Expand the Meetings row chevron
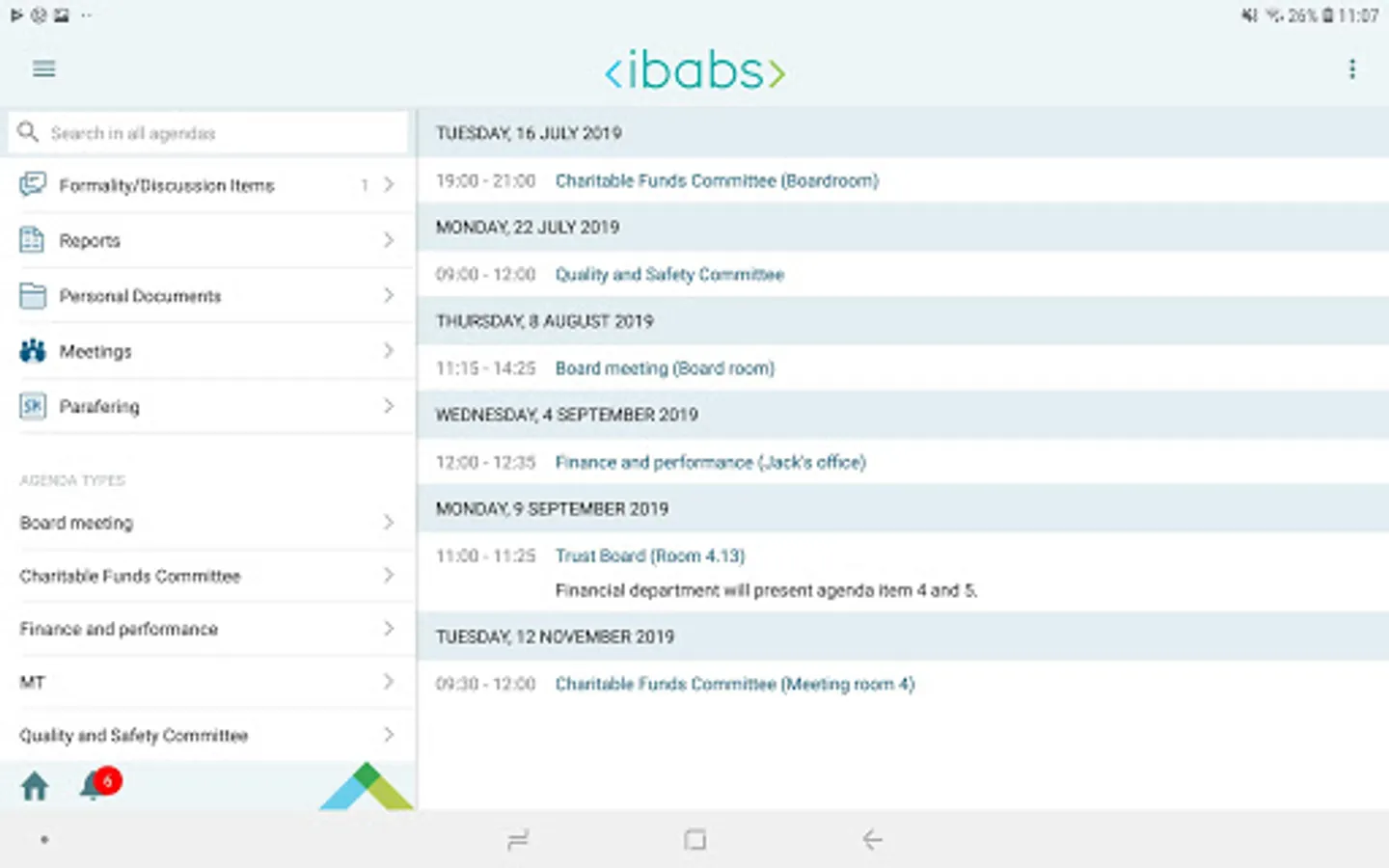Screen dimensions: 1389x868 click(x=389, y=351)
